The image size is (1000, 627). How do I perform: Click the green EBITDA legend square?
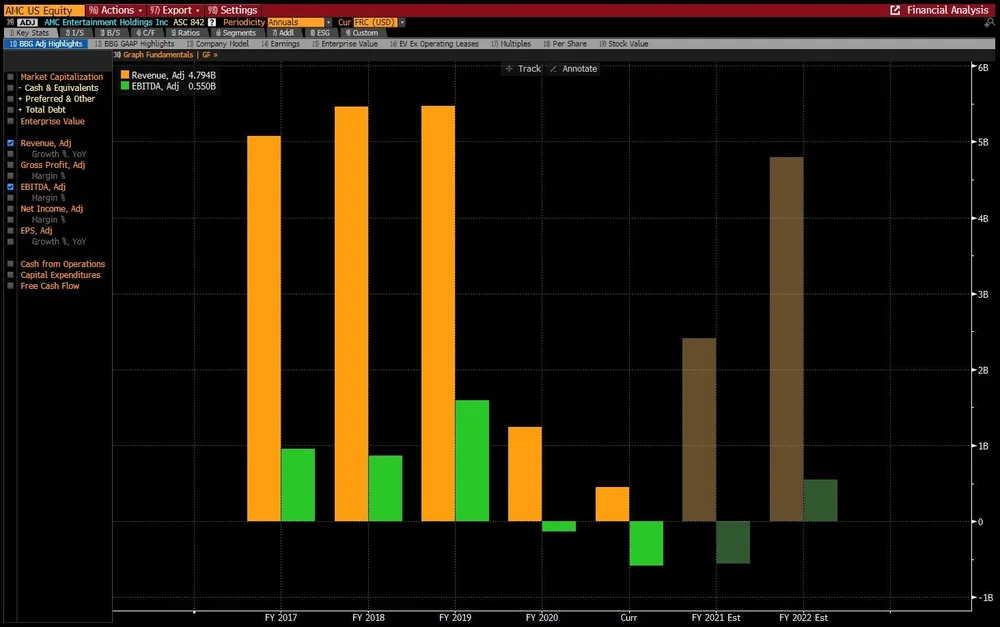click(x=125, y=85)
